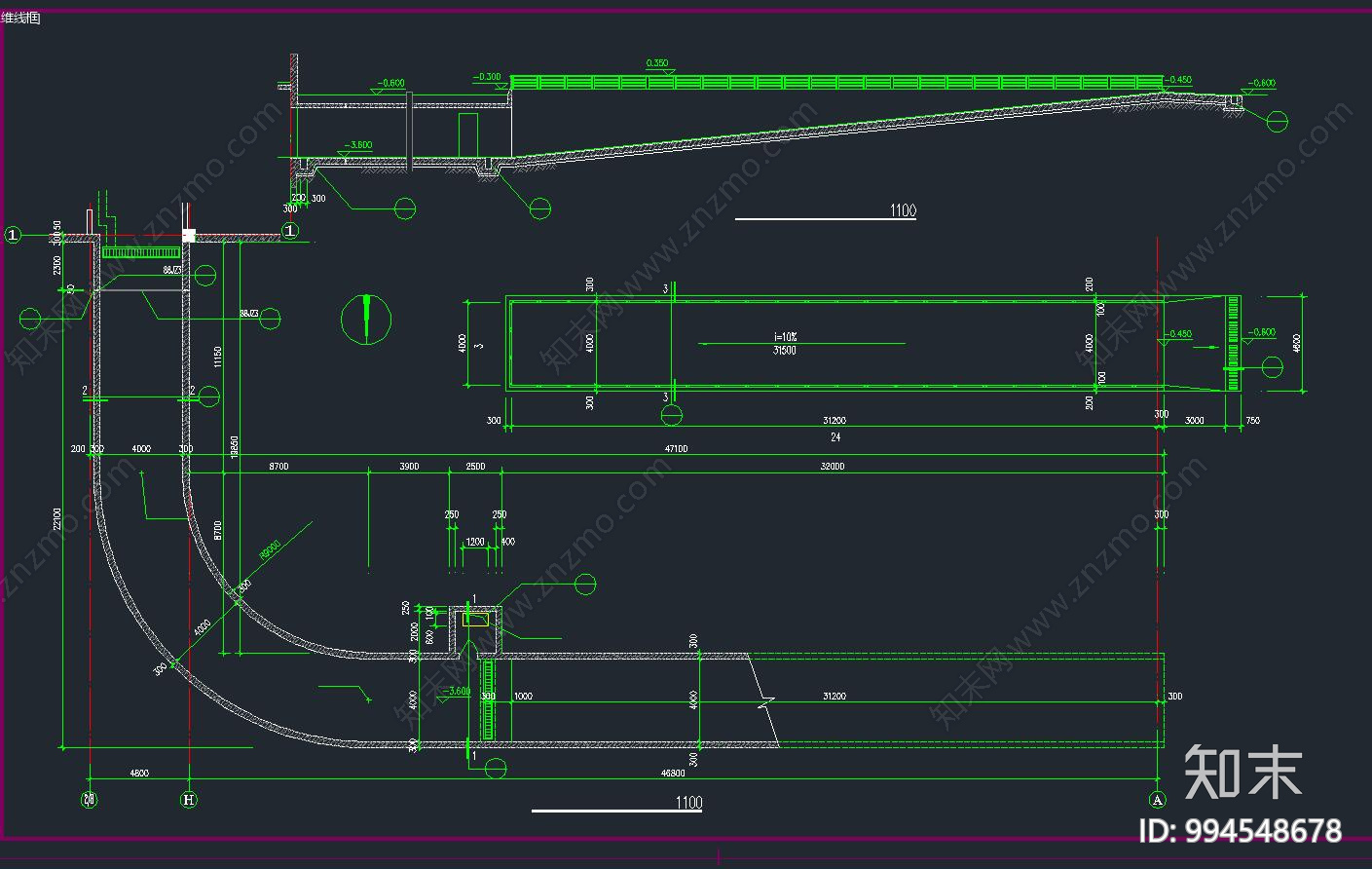Select the 11150 vertical dimension text
The image size is (1372, 869).
(218, 358)
